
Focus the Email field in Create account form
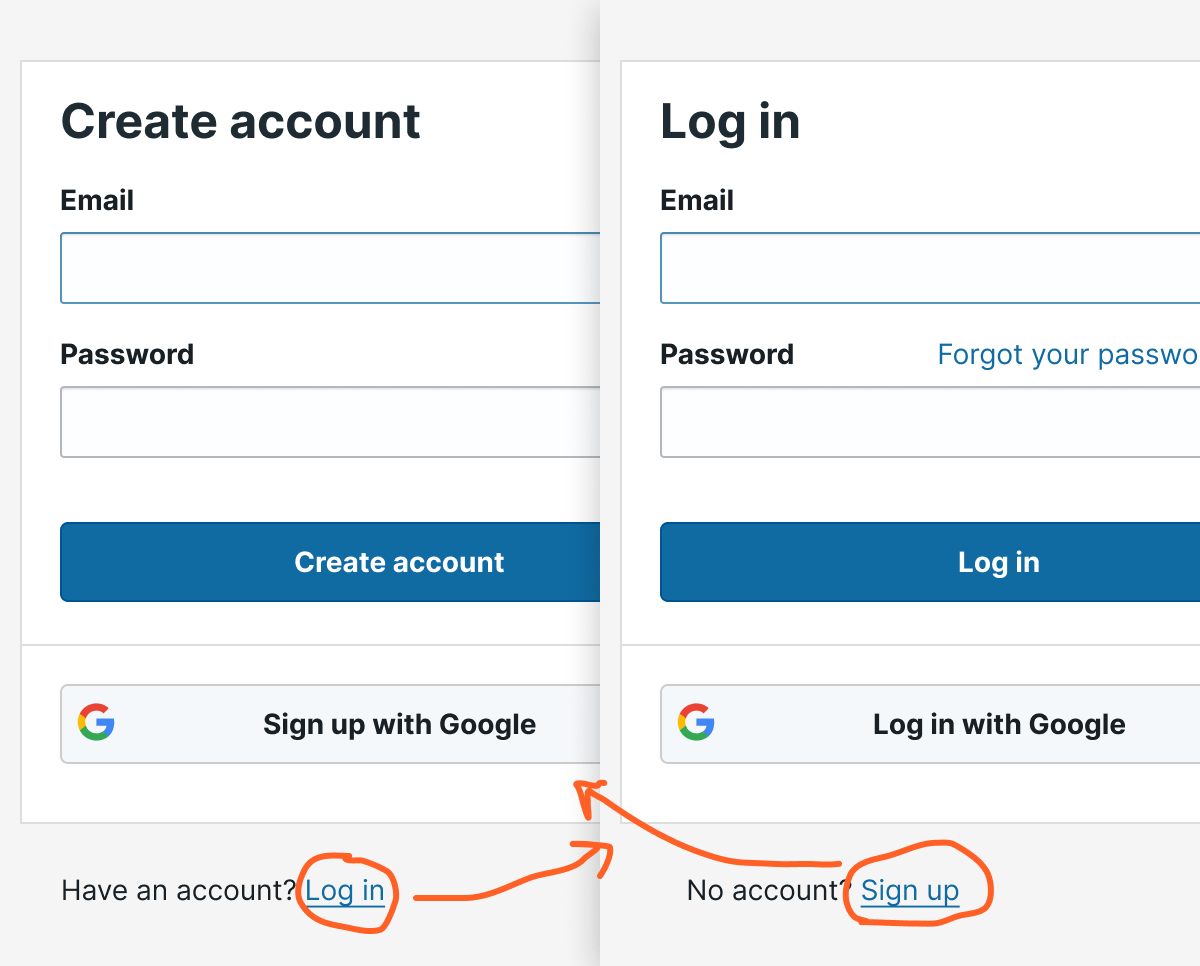pyautogui.click(x=330, y=268)
